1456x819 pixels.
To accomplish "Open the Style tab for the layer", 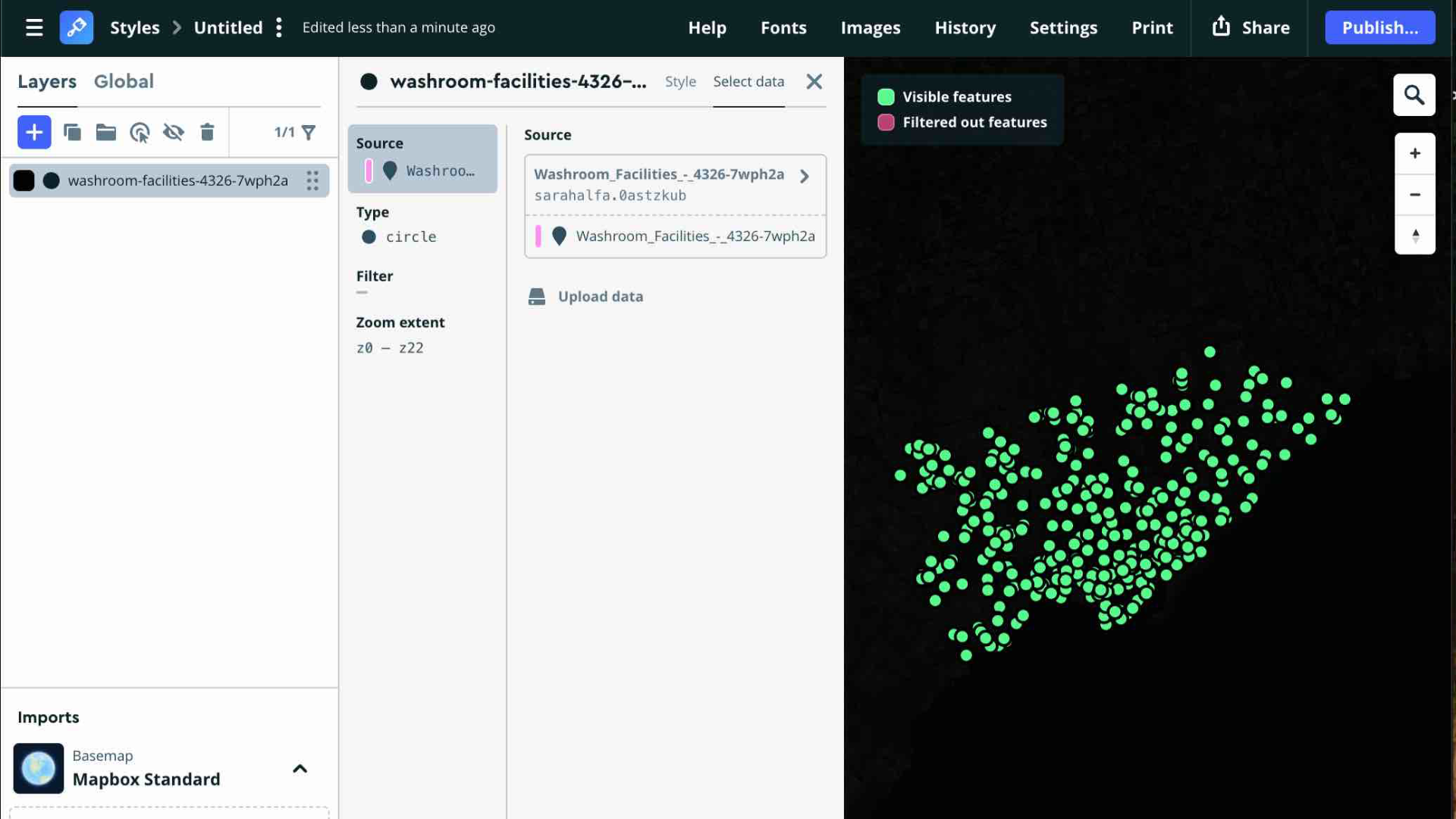I will pyautogui.click(x=680, y=81).
